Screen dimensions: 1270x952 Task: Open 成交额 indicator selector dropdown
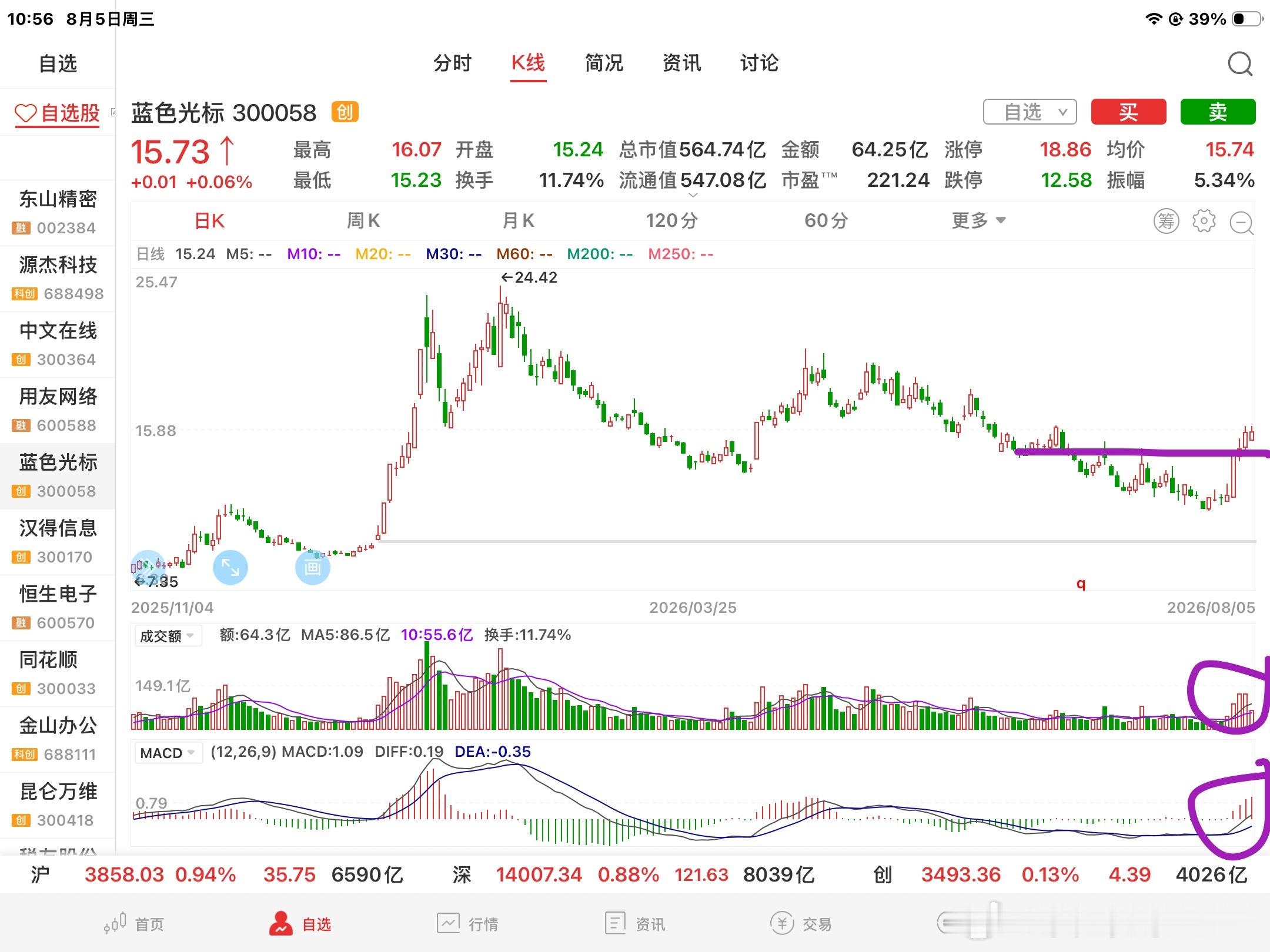[168, 636]
